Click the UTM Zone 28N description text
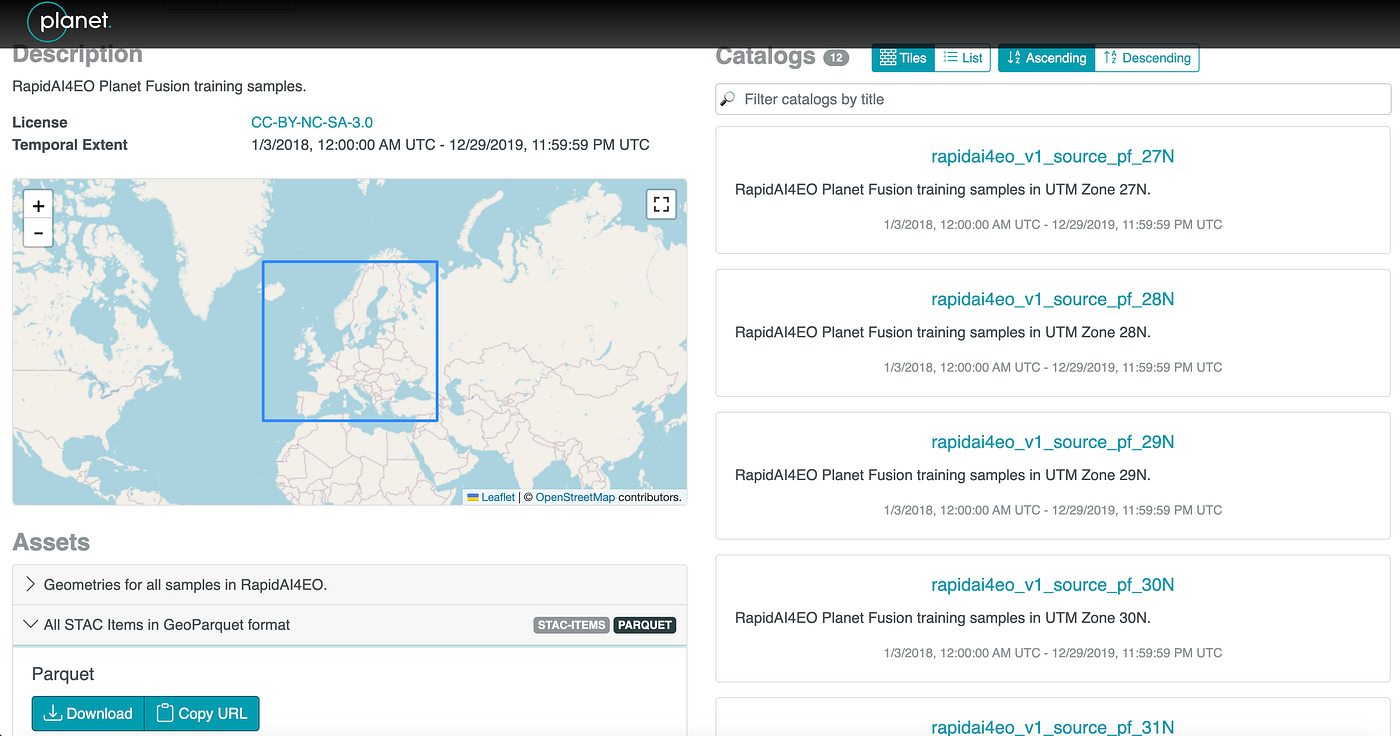This screenshot has width=1400, height=736. (942, 332)
